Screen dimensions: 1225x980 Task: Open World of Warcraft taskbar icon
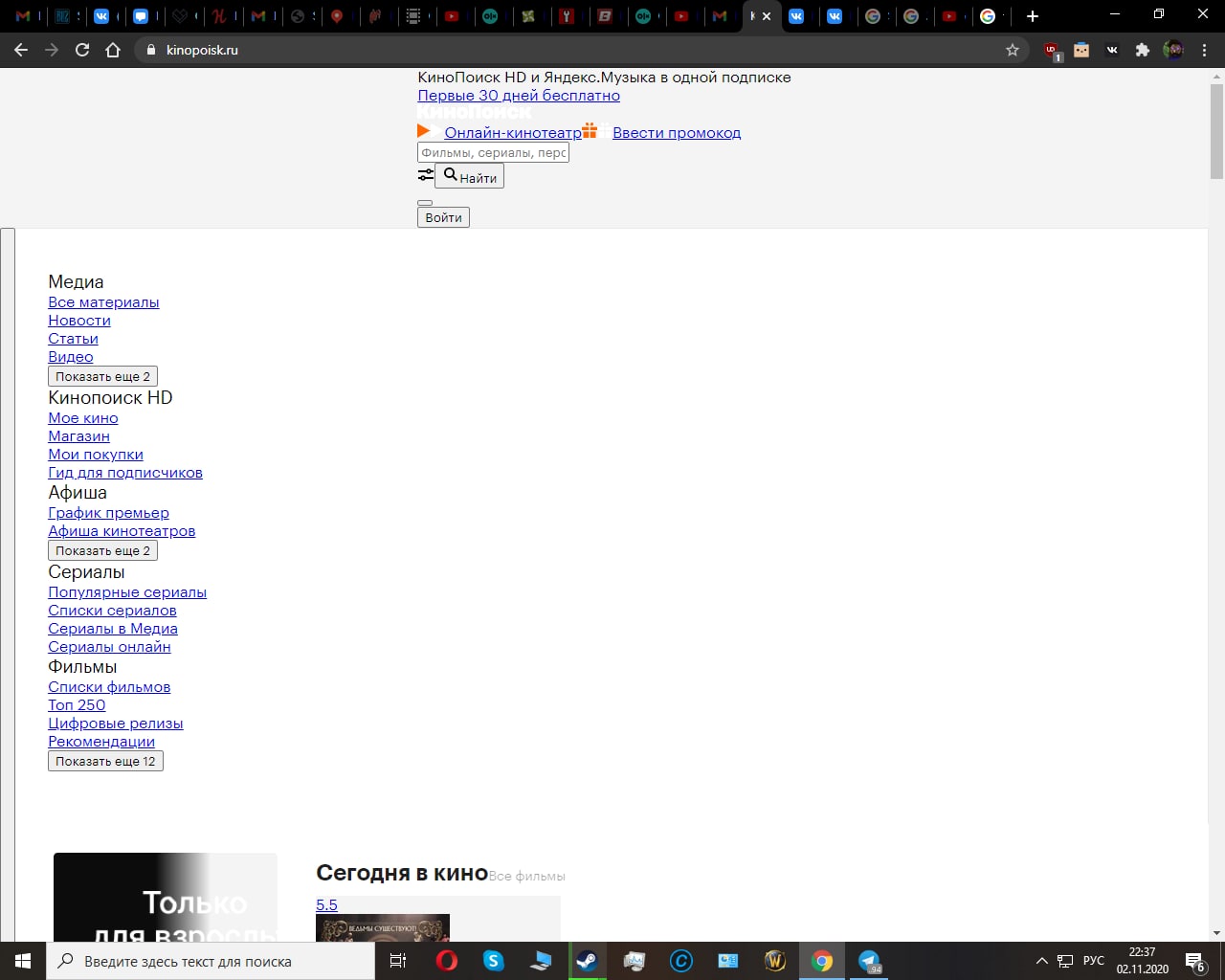click(x=775, y=961)
